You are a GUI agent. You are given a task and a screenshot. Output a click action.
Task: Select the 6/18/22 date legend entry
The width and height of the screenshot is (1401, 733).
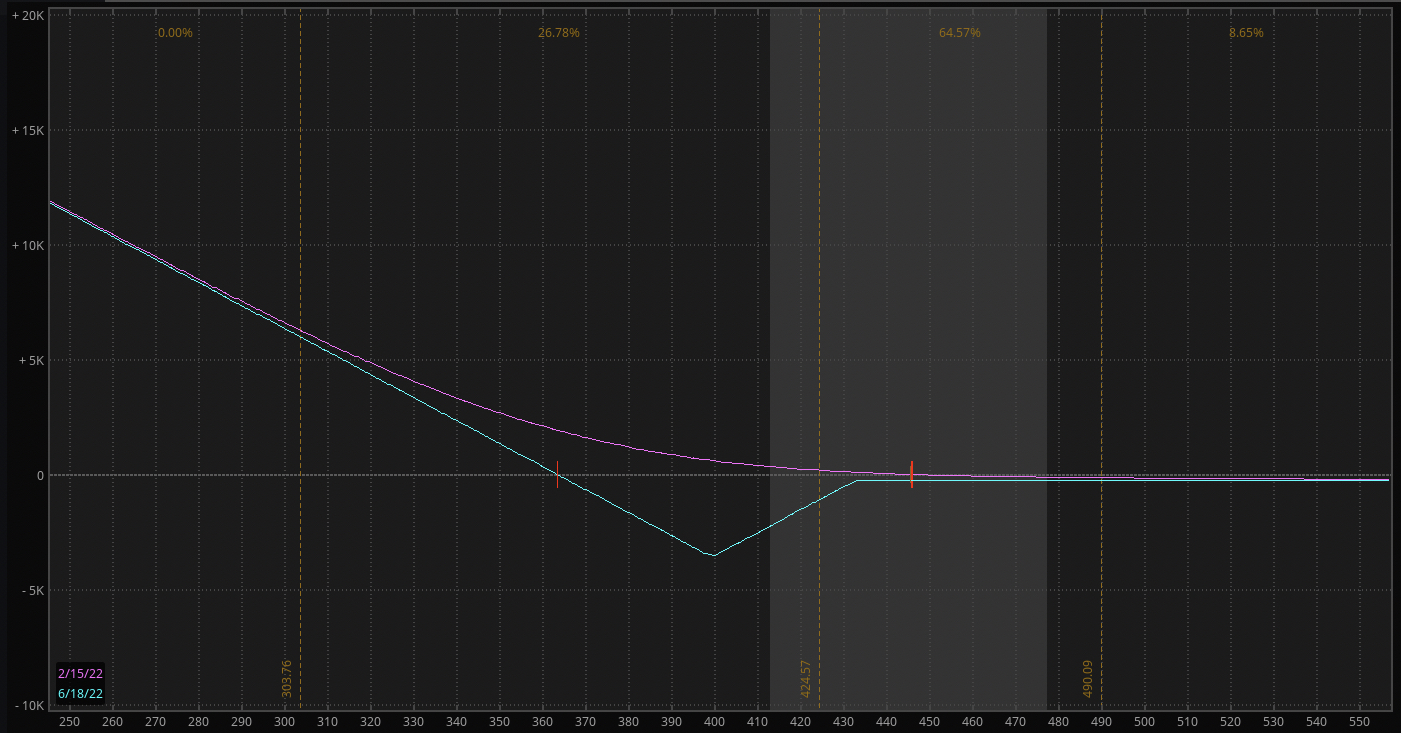(x=80, y=693)
